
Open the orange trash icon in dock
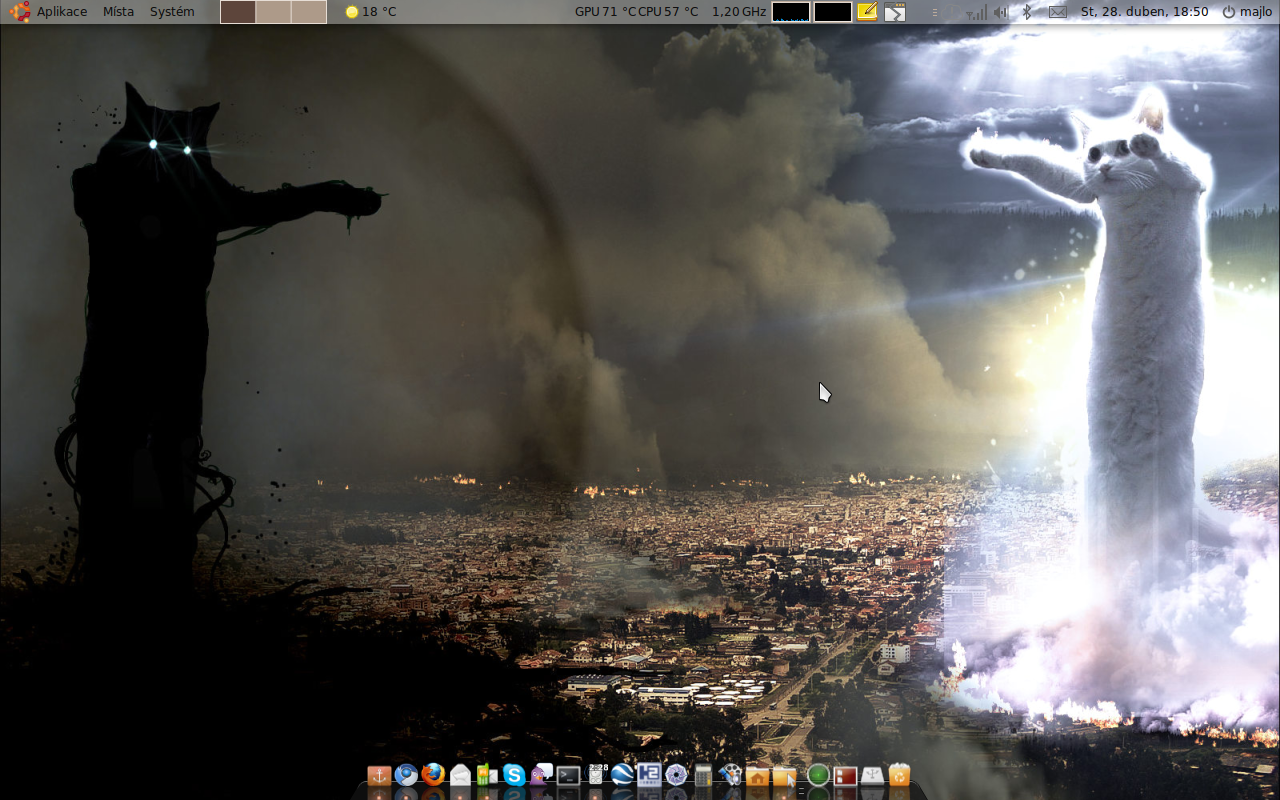click(x=900, y=775)
